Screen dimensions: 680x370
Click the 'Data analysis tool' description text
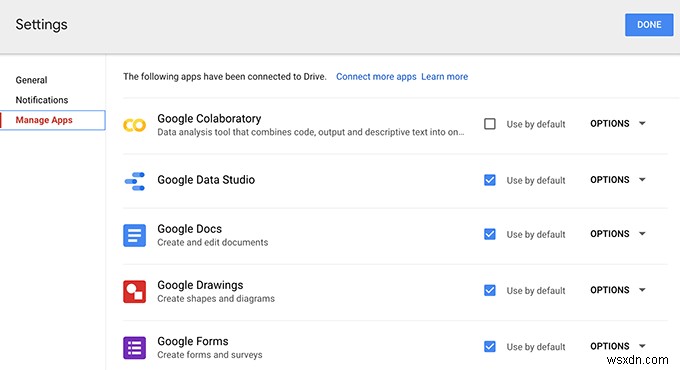311,132
